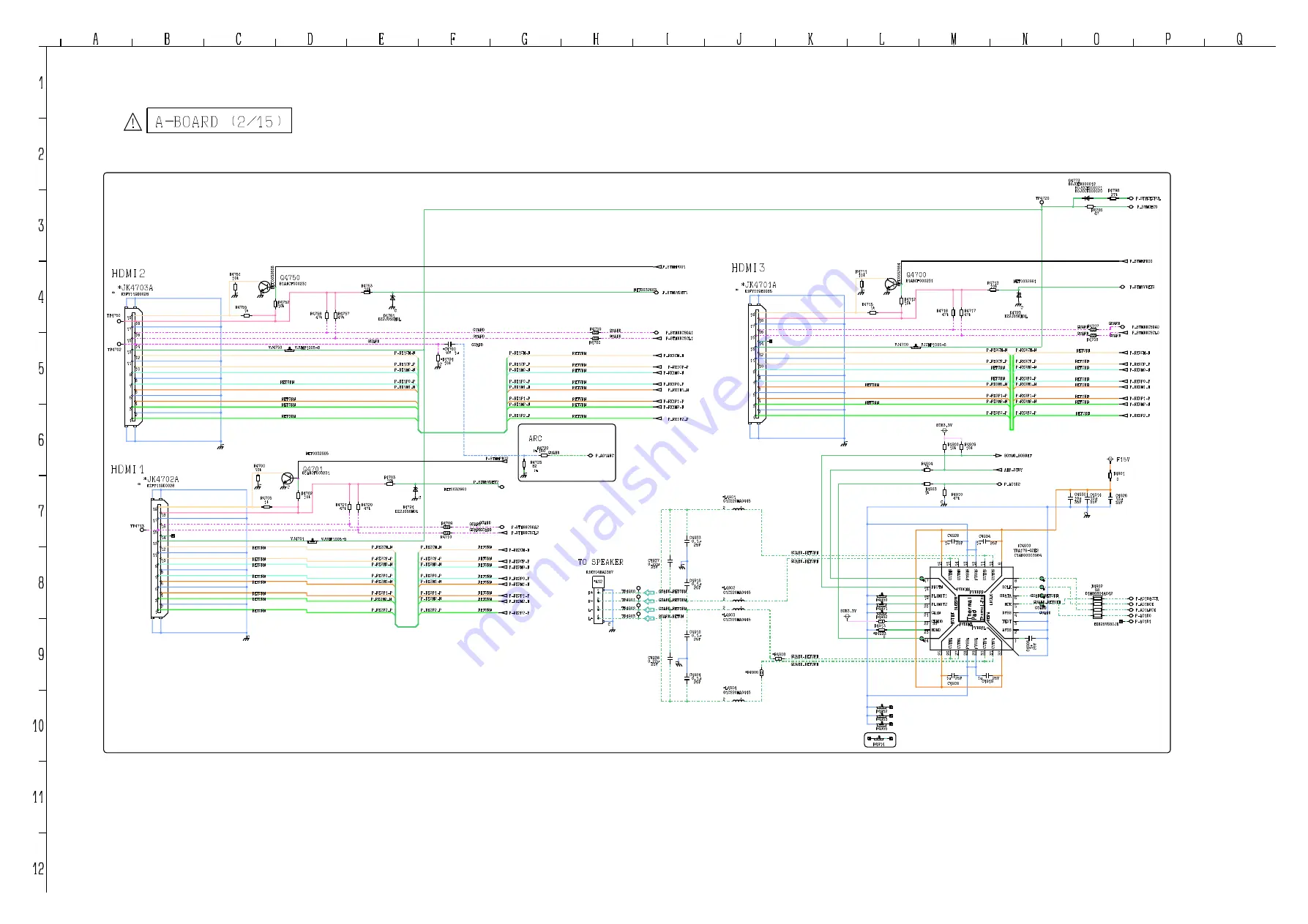
Task: Click grid column letter E in header
Action: point(381,39)
